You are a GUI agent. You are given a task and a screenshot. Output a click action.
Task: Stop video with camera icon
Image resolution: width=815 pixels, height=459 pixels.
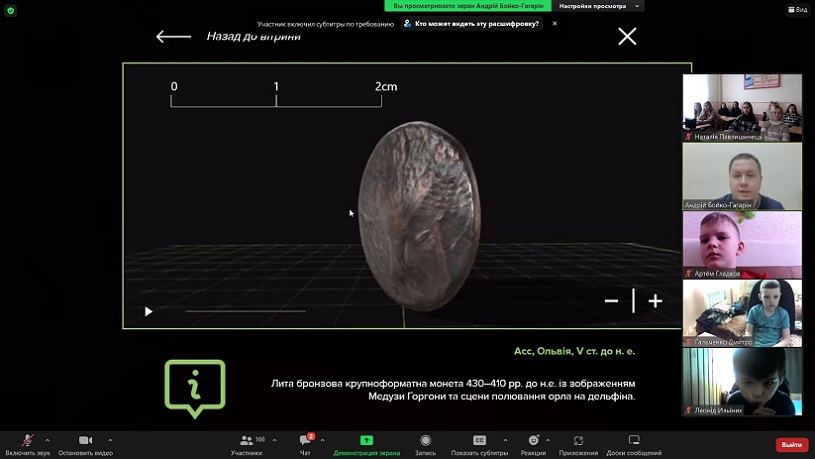click(x=85, y=440)
